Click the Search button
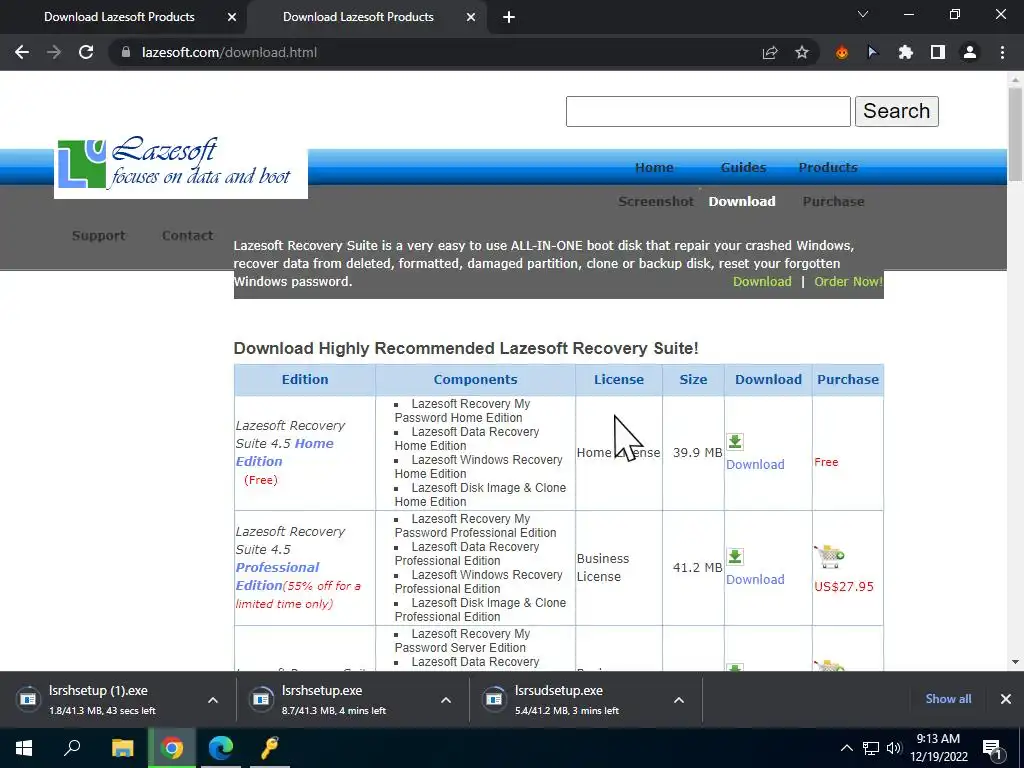Screen dimensions: 1024x768 coord(897,111)
